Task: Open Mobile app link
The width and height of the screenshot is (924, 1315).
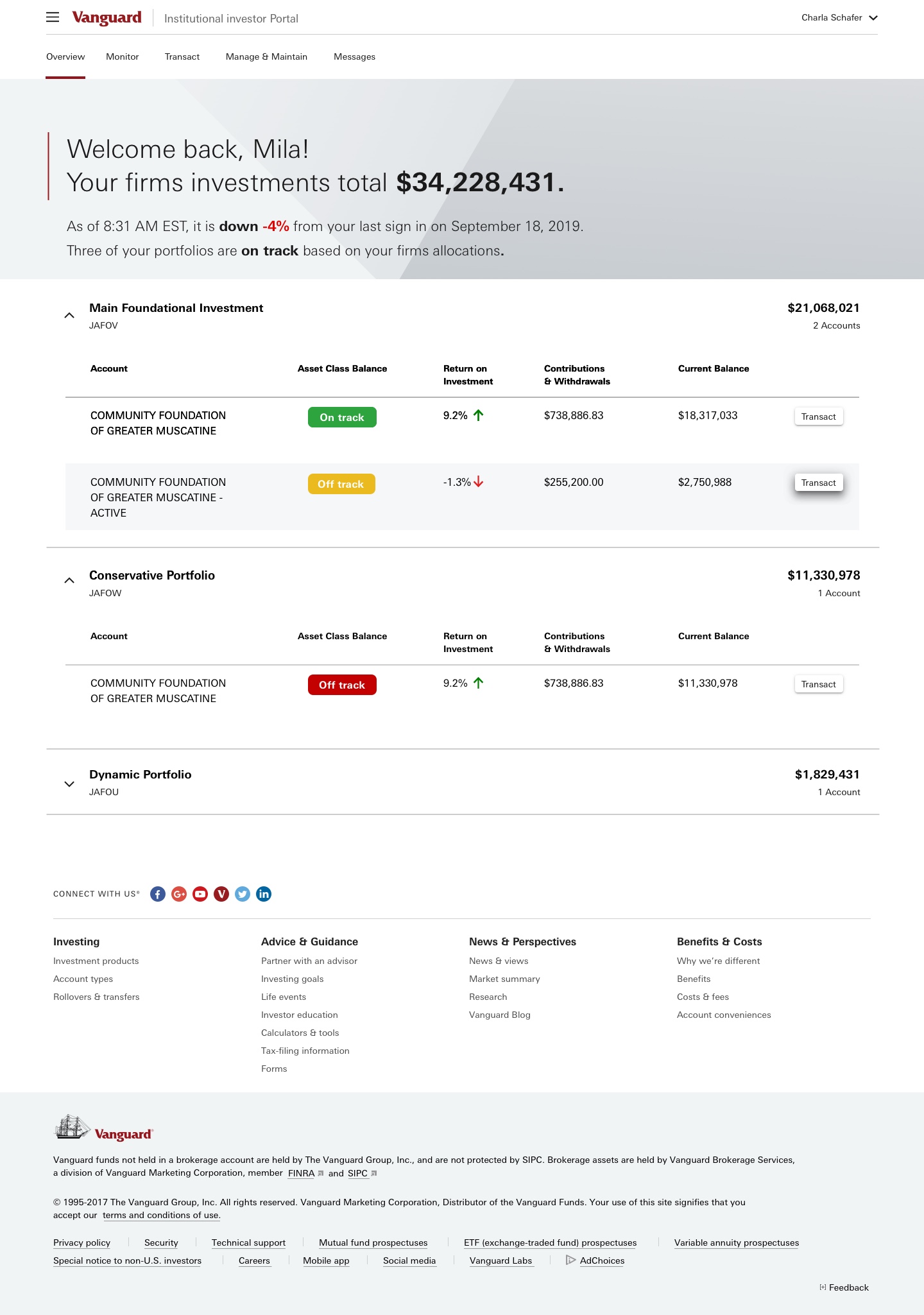Action: click(326, 1260)
